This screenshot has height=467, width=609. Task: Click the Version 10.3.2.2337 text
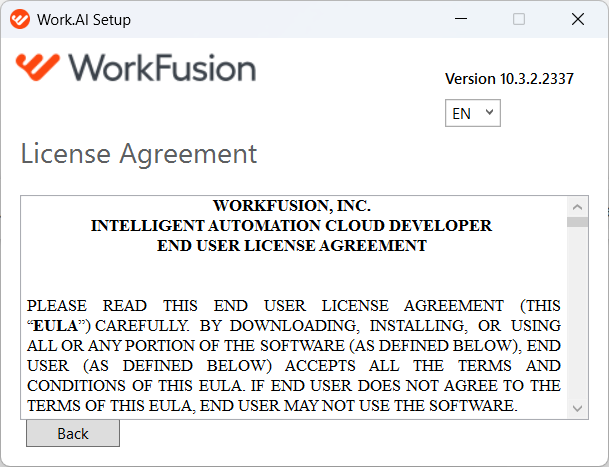pyautogui.click(x=509, y=79)
